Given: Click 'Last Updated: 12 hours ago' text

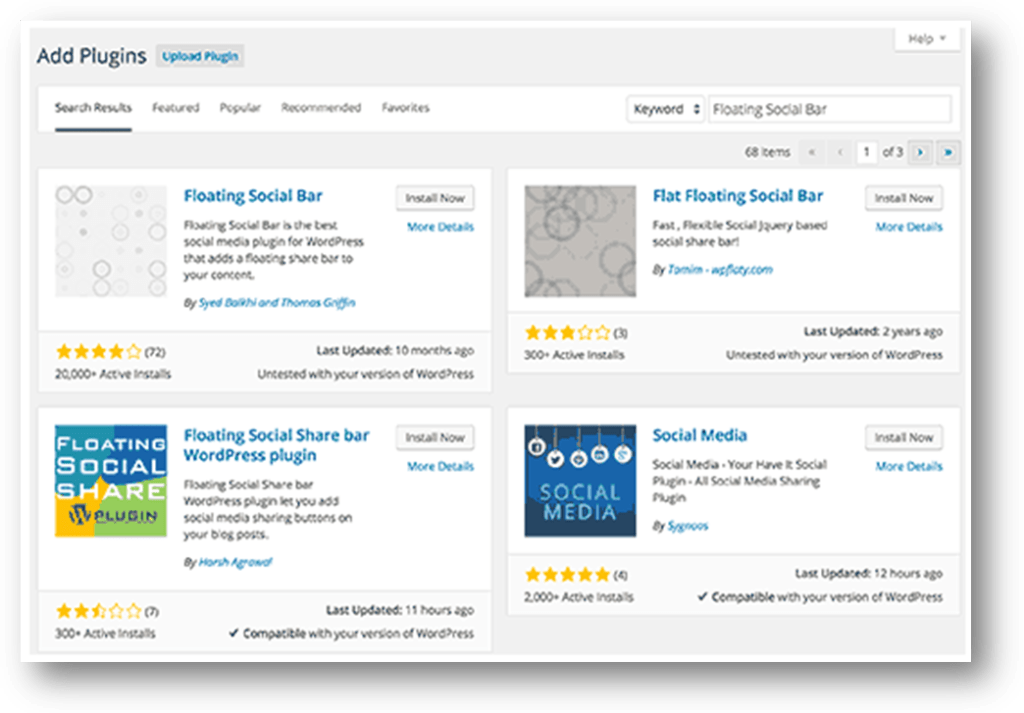Looking at the screenshot, I should coord(869,573).
